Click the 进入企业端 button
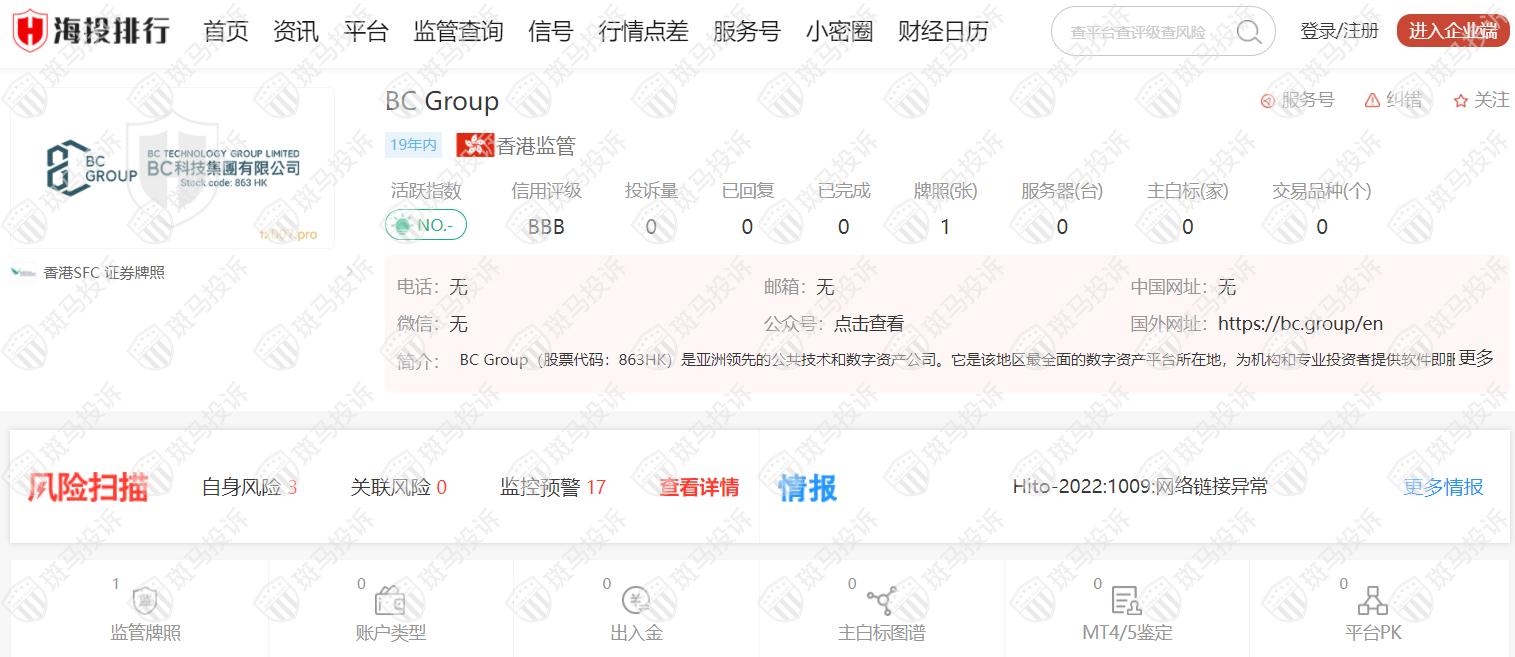Screen dimensions: 1515x657 tap(1452, 31)
